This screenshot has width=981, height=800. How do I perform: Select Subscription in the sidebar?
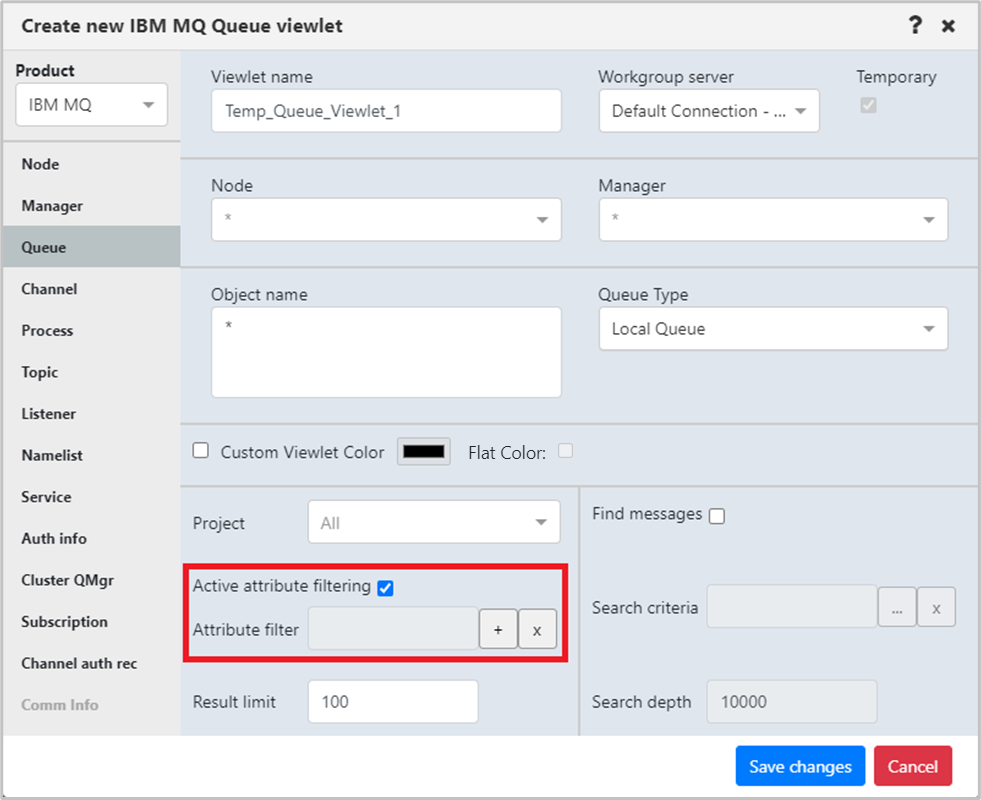click(91, 622)
